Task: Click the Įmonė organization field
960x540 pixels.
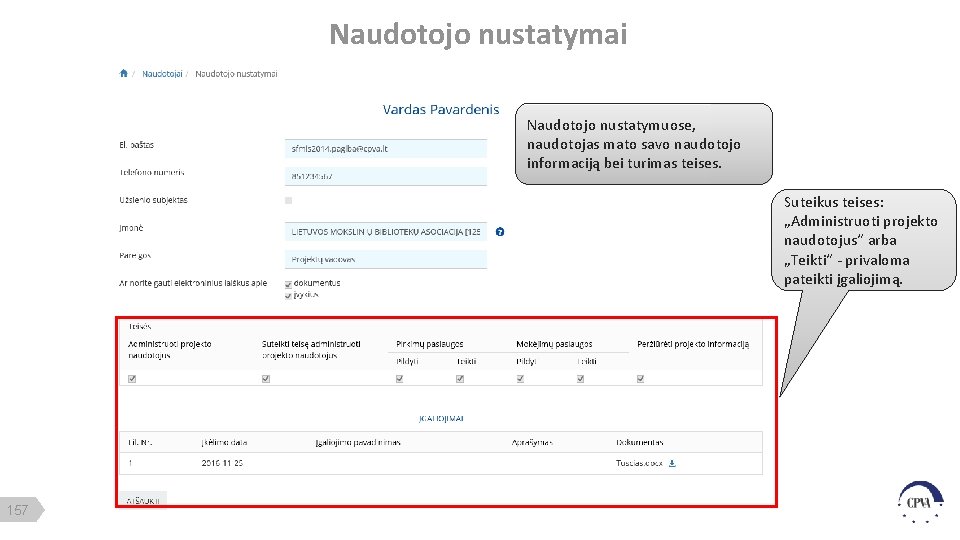Action: (x=386, y=232)
